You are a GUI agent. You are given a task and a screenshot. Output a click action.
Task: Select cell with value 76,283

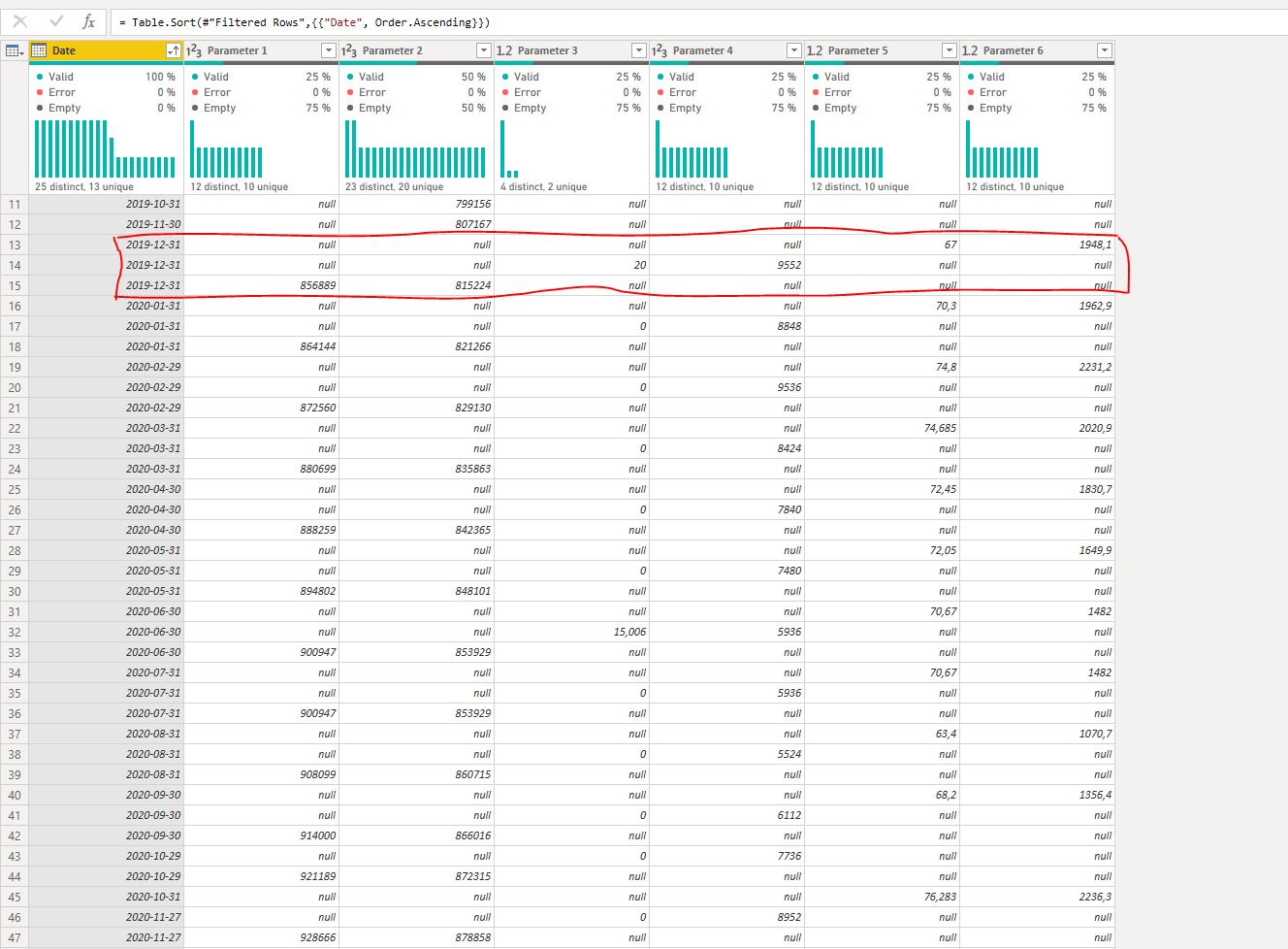(882, 897)
